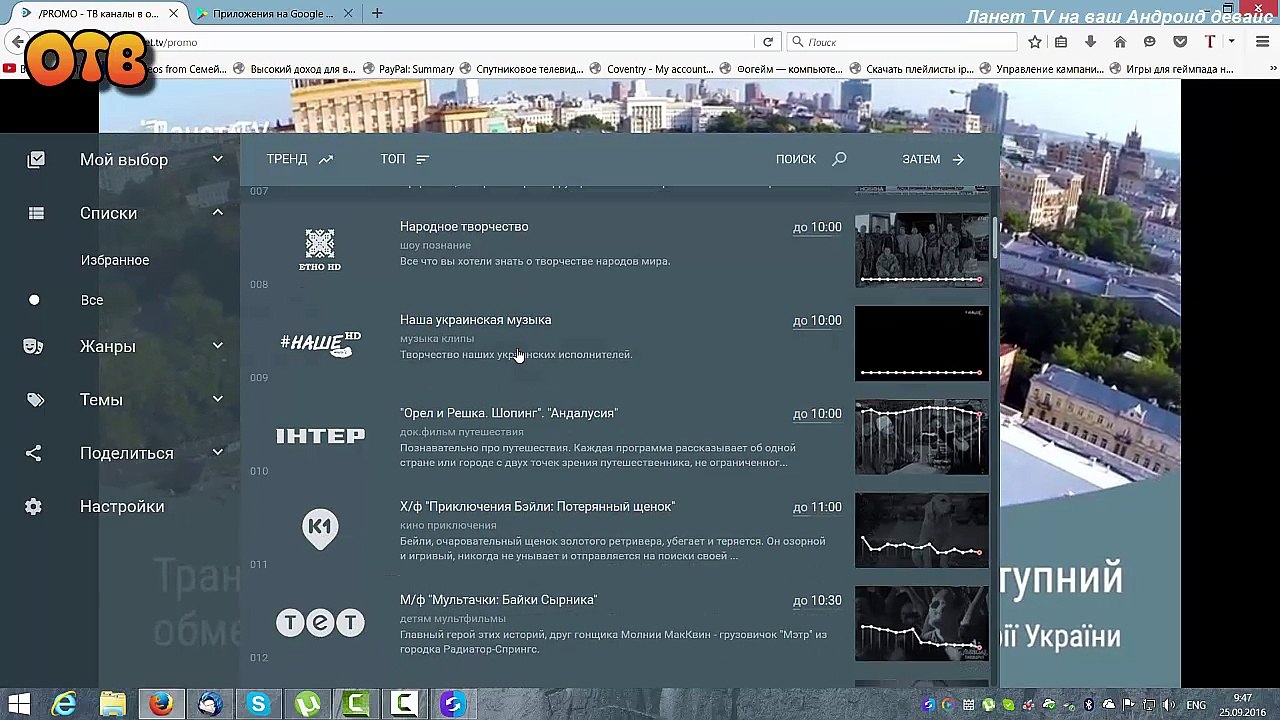Image resolution: width=1280 pixels, height=720 pixels.
Task: Open the ТЕТ channel logo
Action: click(320, 623)
